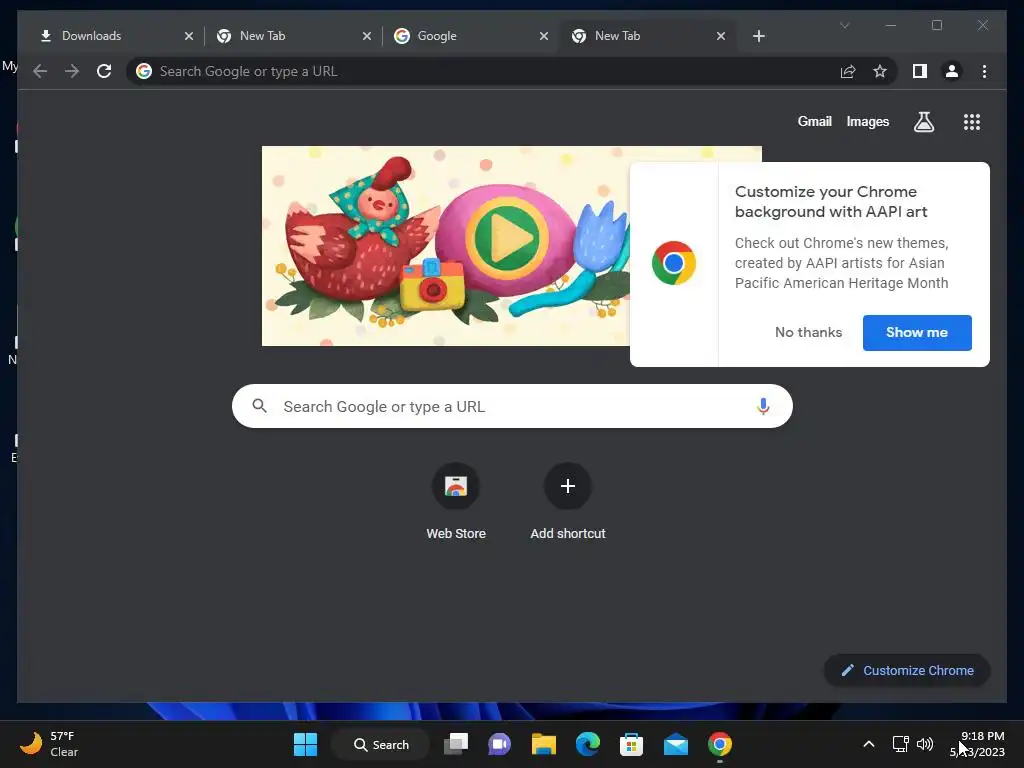The width and height of the screenshot is (1024, 768).
Task: Go forward using the forward arrow
Action: click(x=72, y=71)
